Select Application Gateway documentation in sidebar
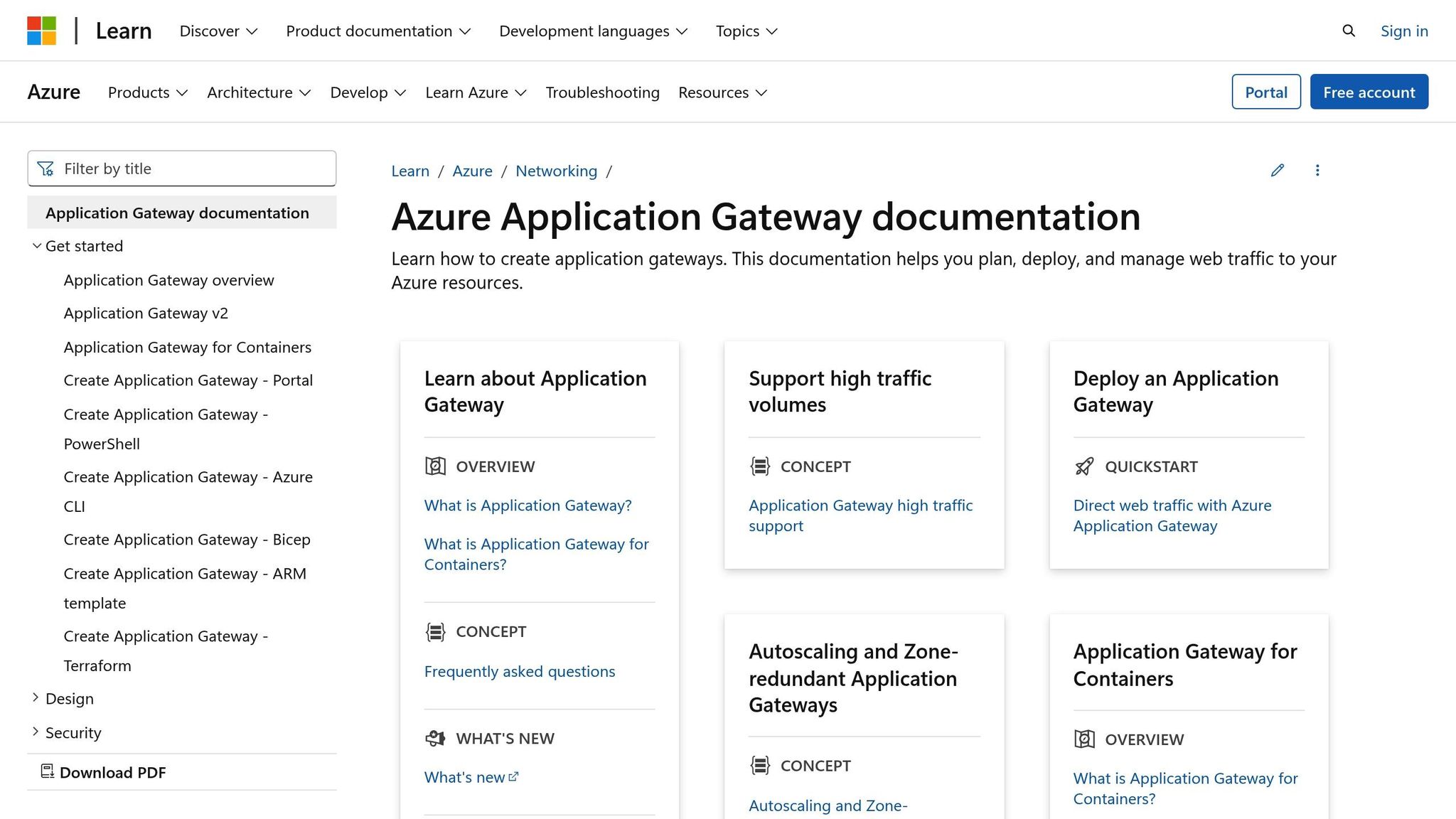The width and height of the screenshot is (1456, 819). click(x=182, y=213)
